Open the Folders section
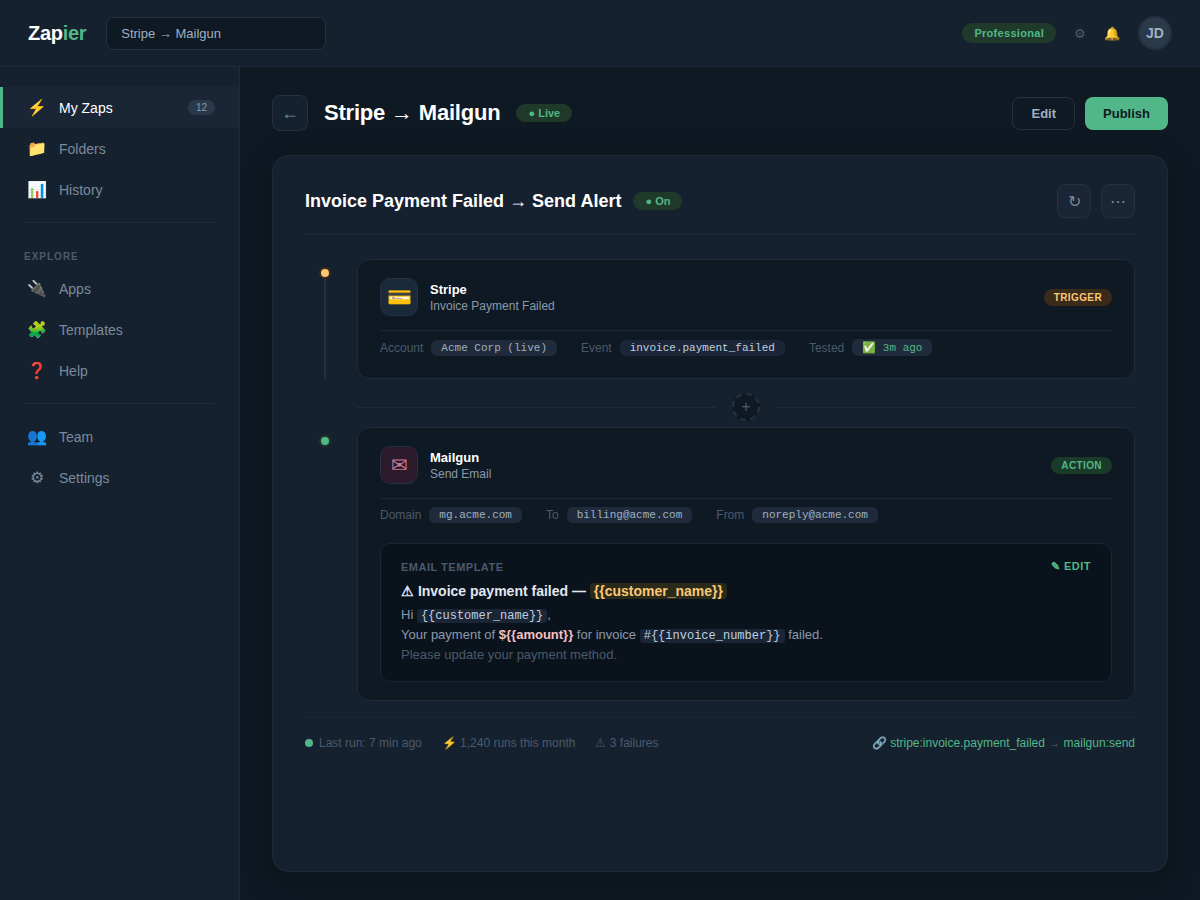Screen dimensions: 1200x900 click(120, 148)
